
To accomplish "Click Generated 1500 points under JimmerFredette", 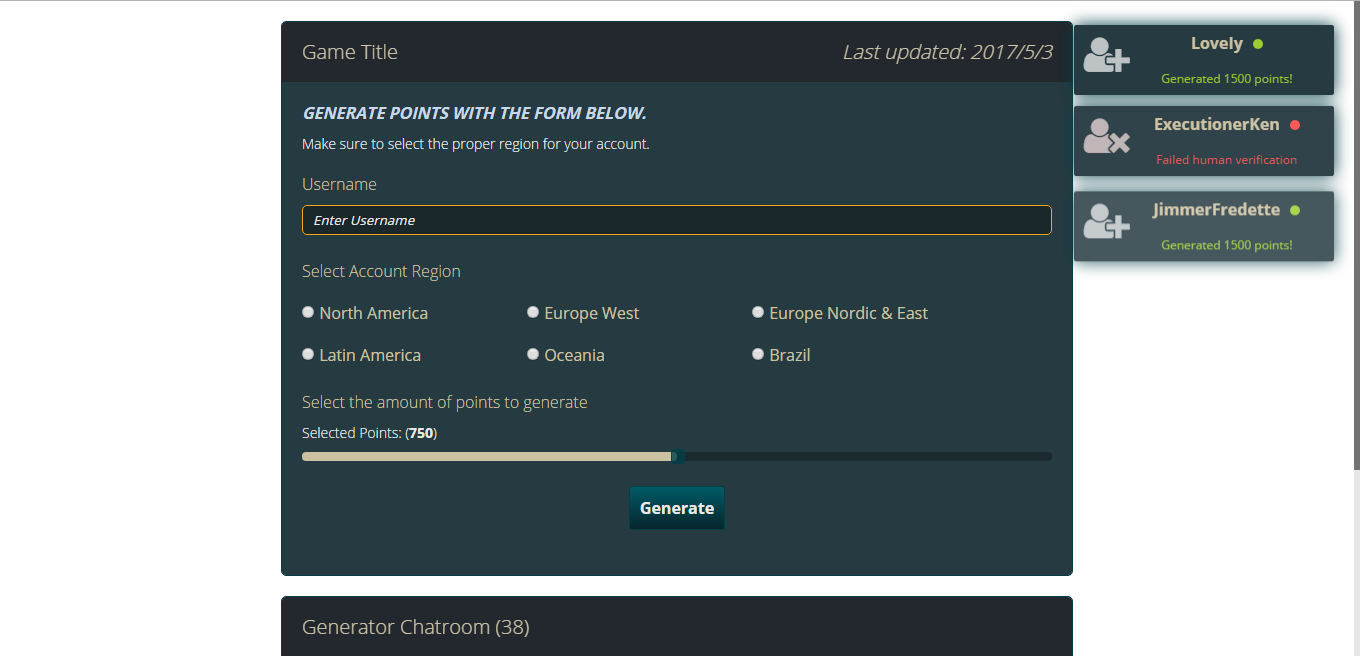I will pos(1227,245).
